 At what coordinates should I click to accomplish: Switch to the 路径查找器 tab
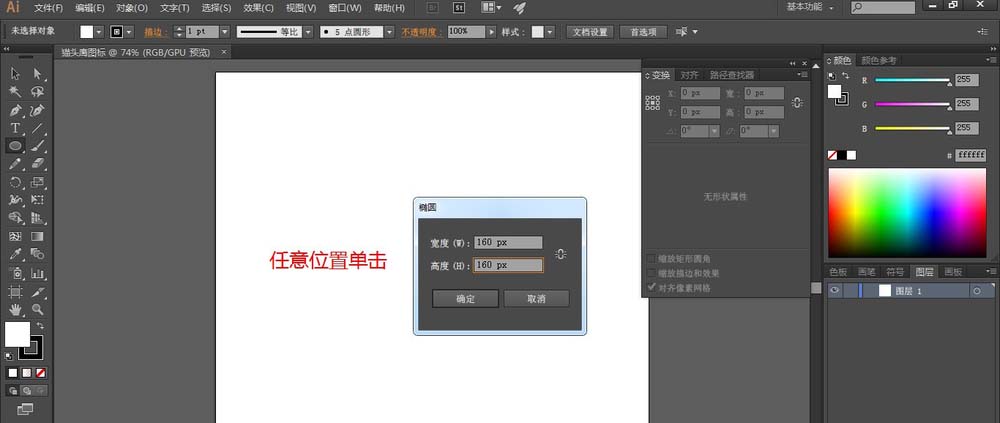point(732,75)
